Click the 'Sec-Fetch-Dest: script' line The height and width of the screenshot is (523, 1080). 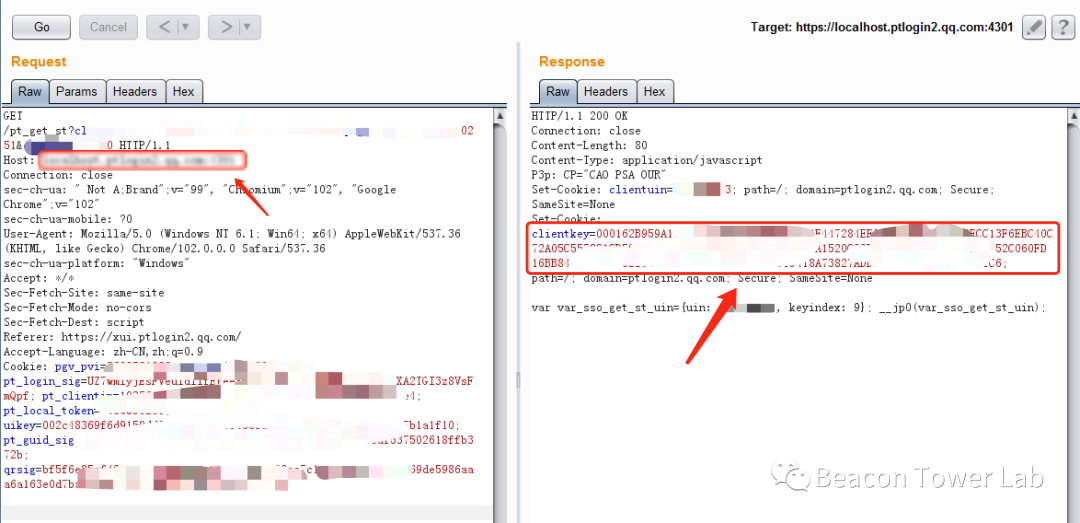(74, 322)
